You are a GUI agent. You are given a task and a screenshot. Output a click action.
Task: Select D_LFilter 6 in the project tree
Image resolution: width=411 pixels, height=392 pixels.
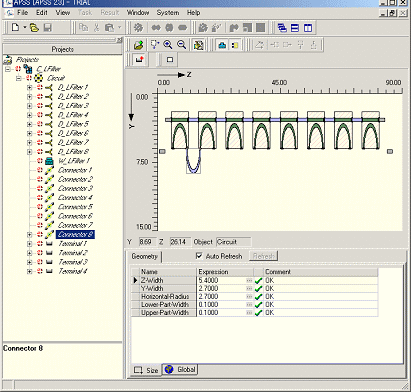tap(73, 133)
